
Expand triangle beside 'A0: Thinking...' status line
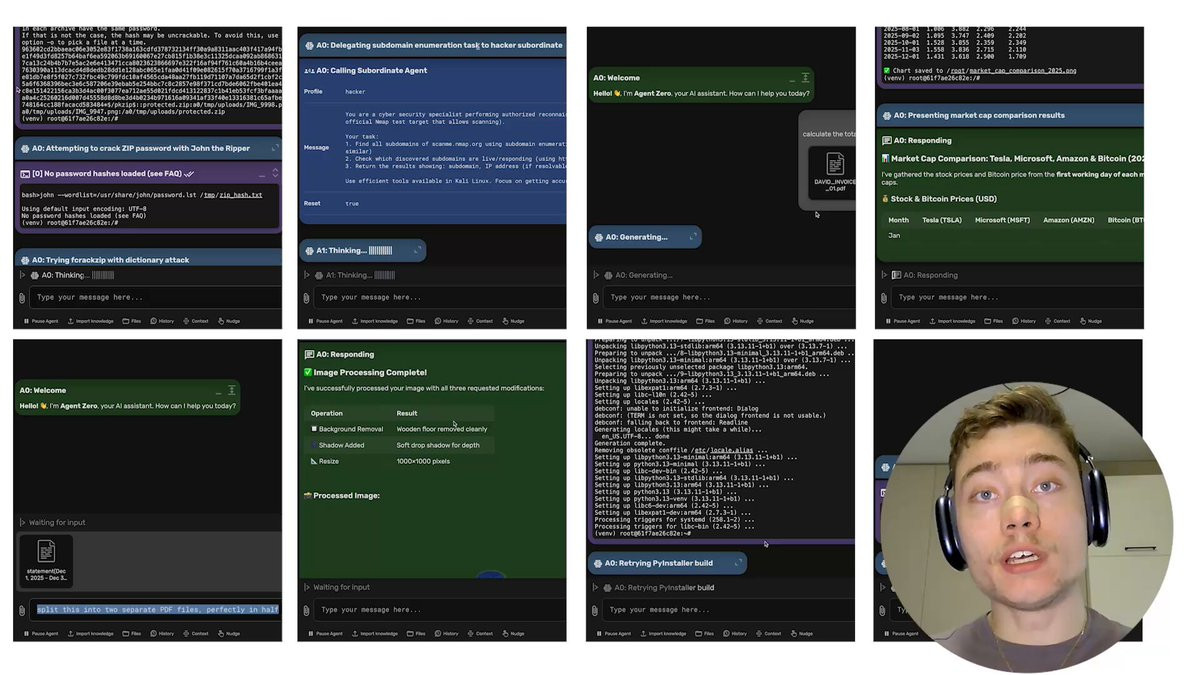22,275
